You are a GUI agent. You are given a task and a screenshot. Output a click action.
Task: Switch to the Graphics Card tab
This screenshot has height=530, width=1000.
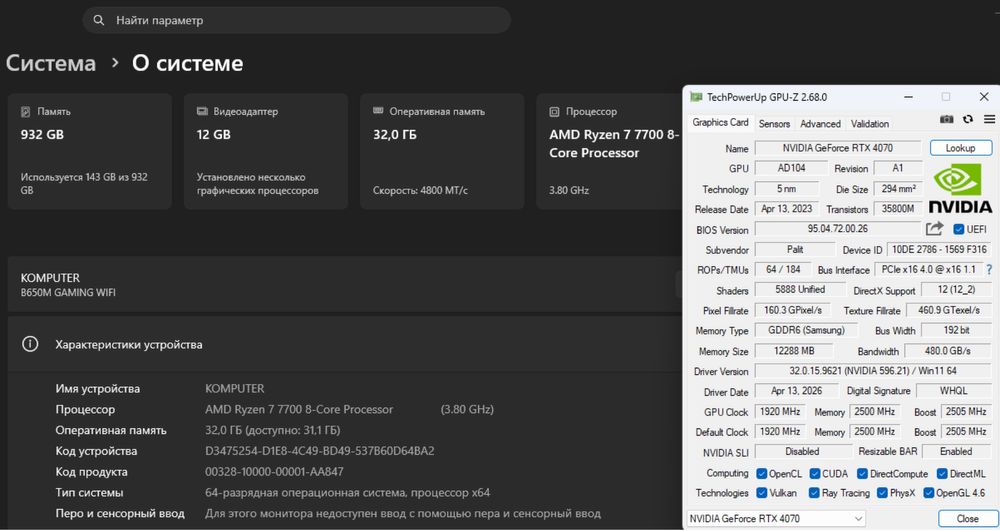click(720, 122)
